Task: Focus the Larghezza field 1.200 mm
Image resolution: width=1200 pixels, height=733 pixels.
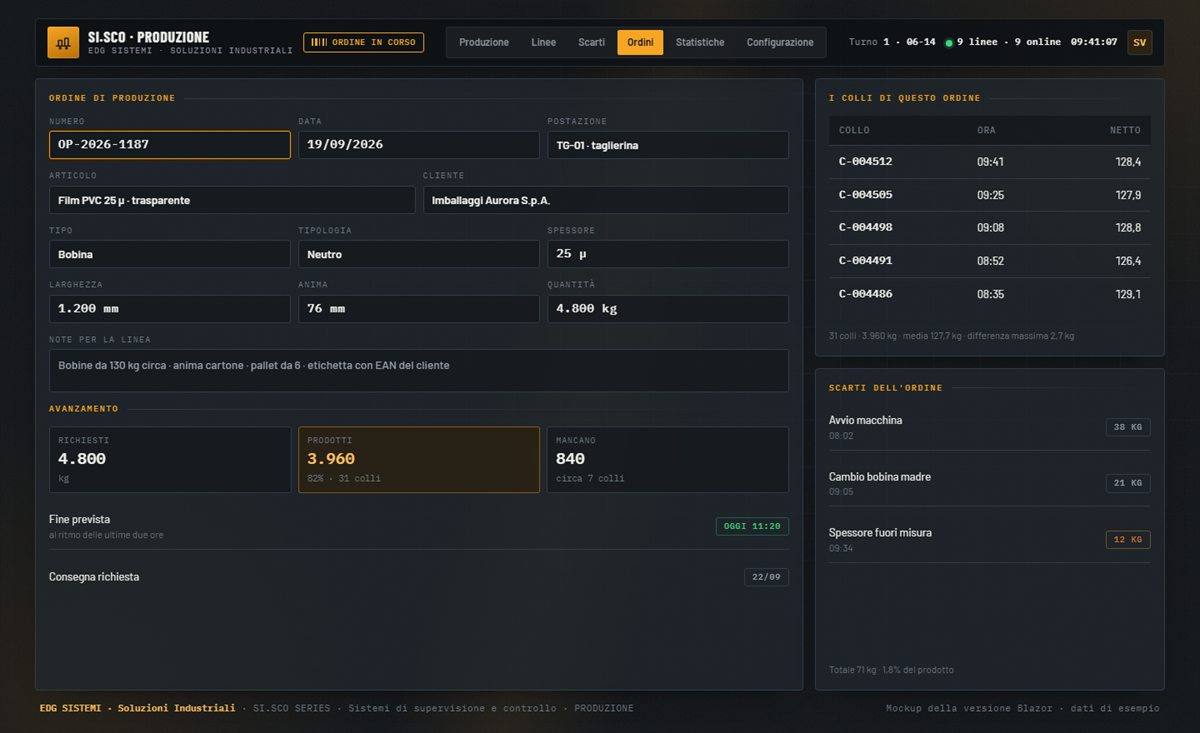Action: (170, 309)
